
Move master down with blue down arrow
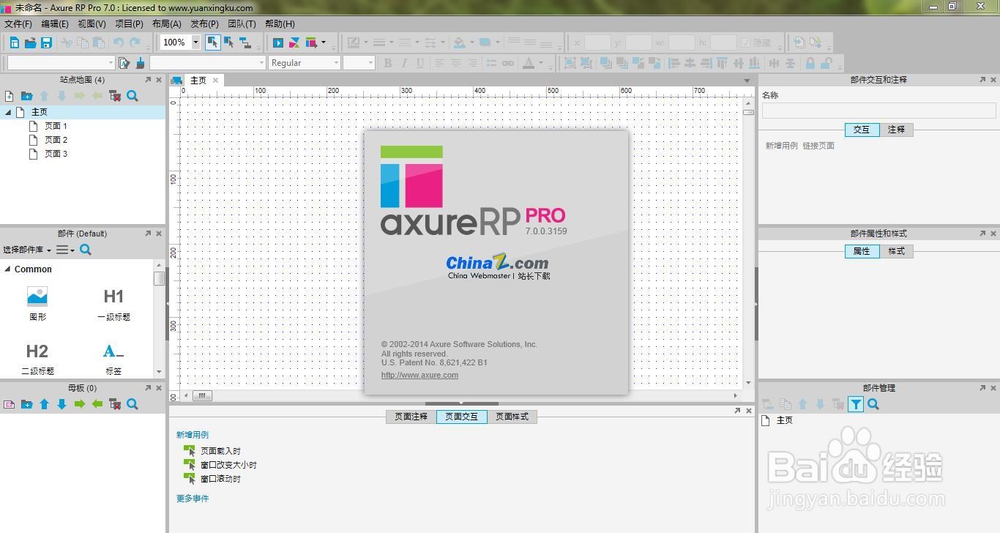[x=62, y=404]
